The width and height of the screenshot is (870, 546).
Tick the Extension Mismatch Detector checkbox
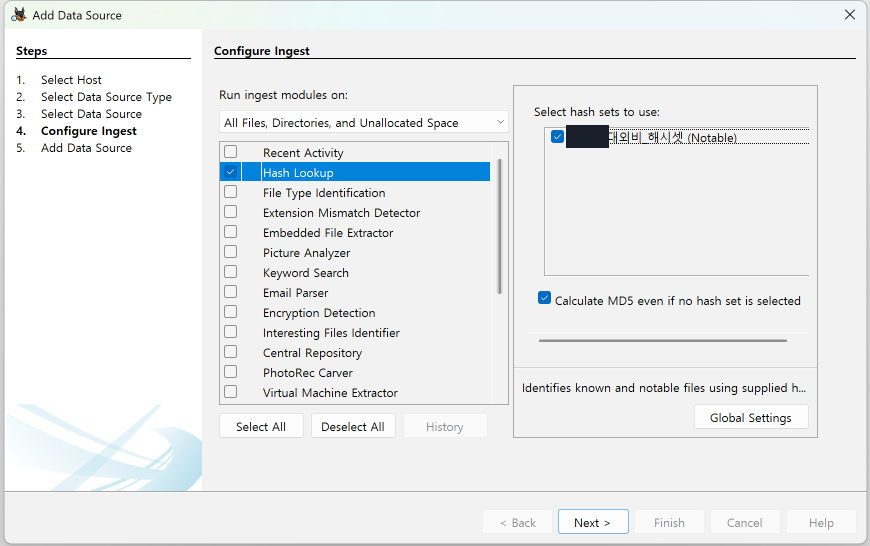coord(230,212)
